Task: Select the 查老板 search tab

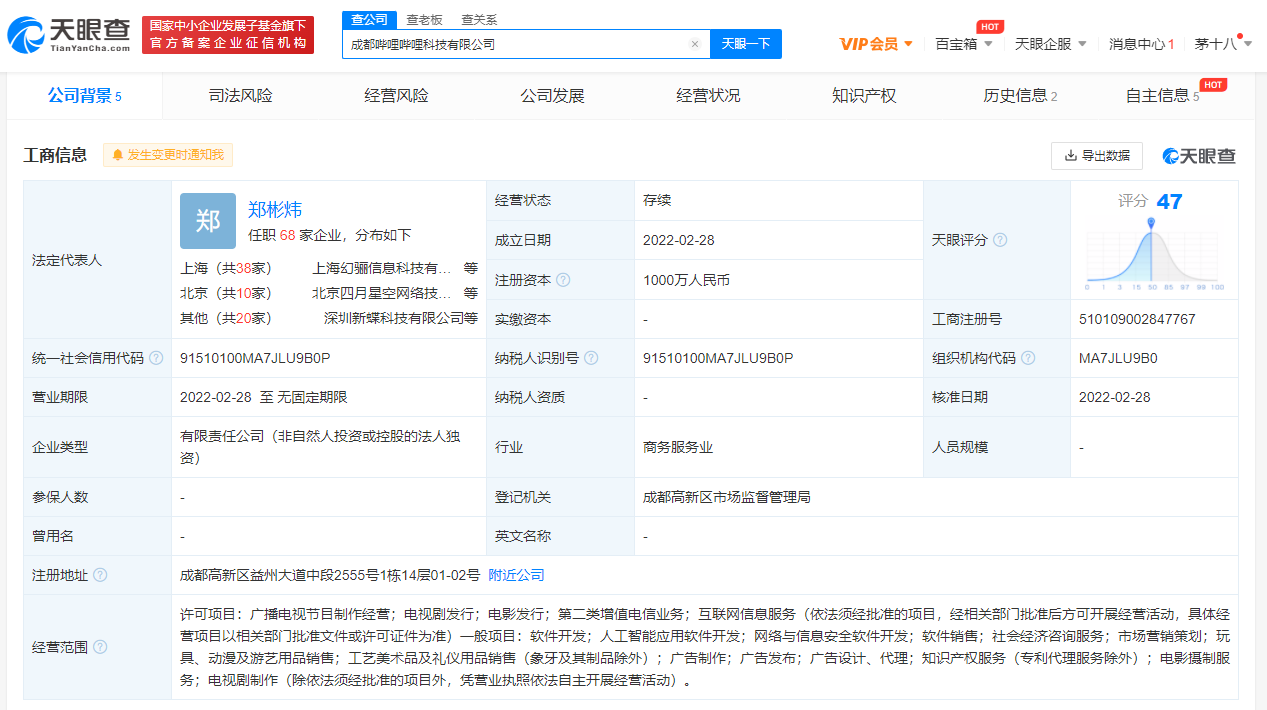Action: [424, 20]
